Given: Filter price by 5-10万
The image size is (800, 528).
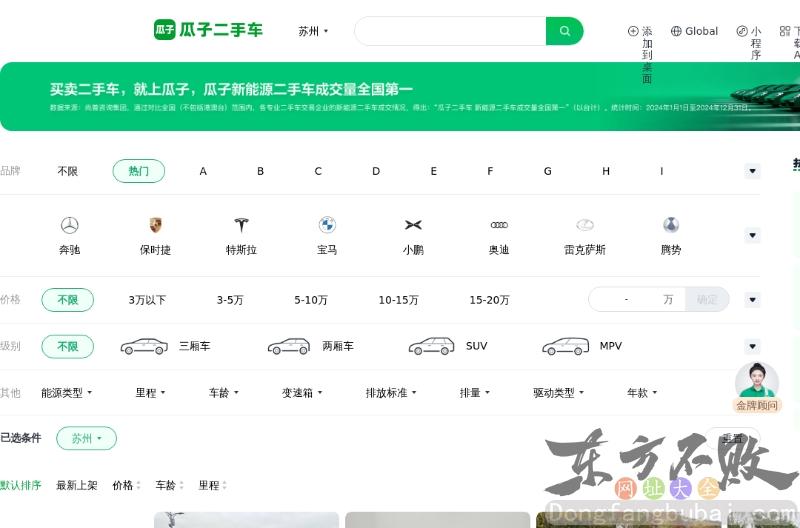Looking at the screenshot, I should pos(311,300).
